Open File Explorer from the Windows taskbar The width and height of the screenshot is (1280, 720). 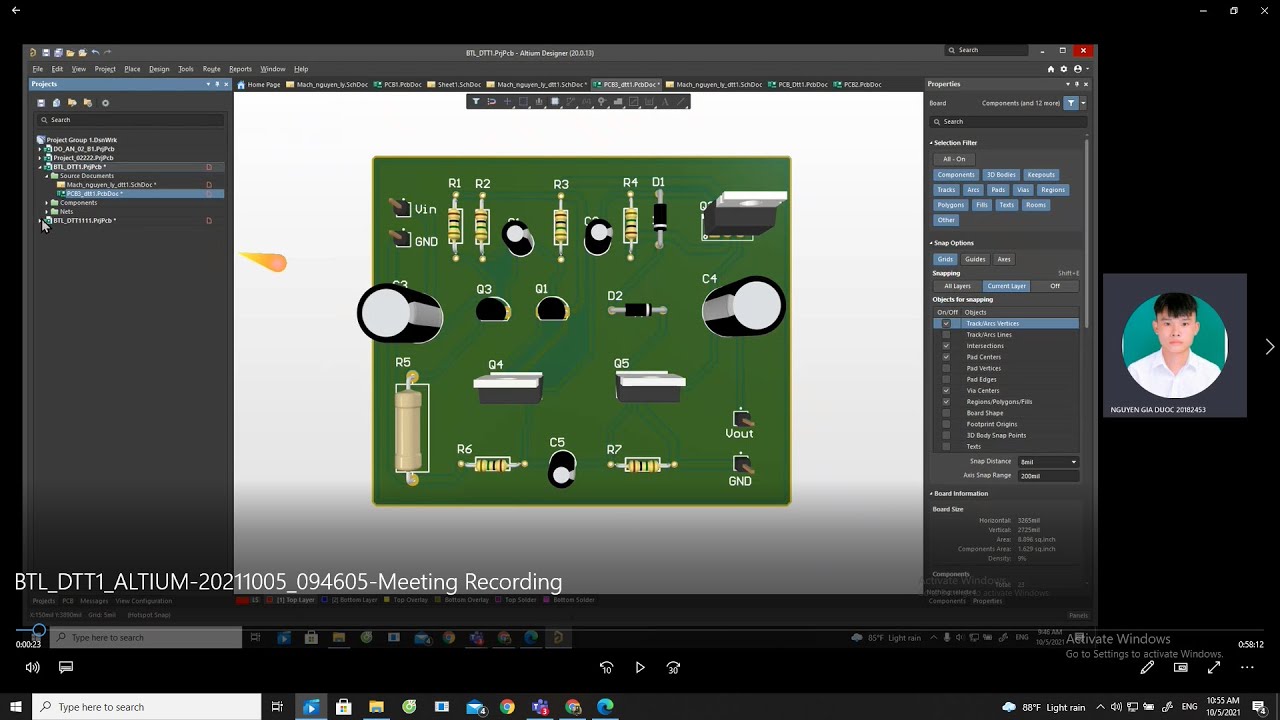point(376,707)
